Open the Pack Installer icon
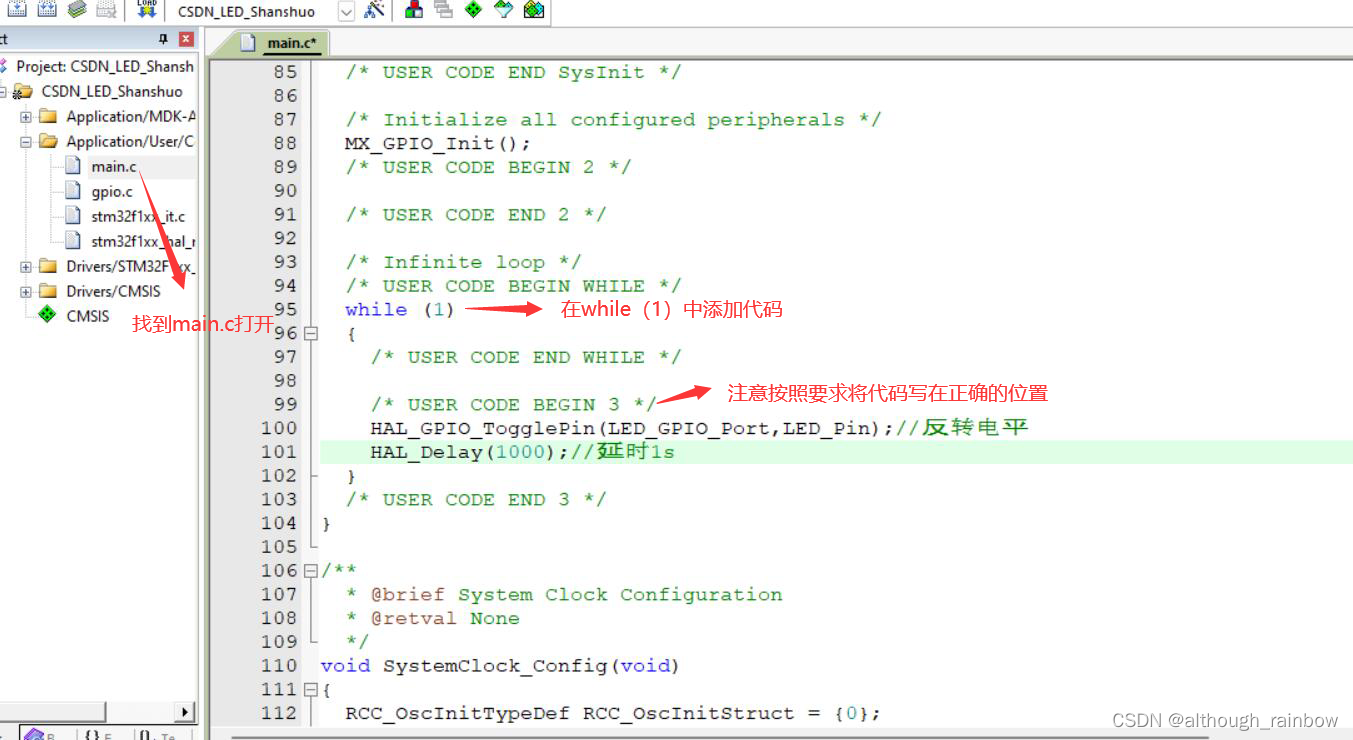1353x740 pixels. pyautogui.click(x=533, y=11)
